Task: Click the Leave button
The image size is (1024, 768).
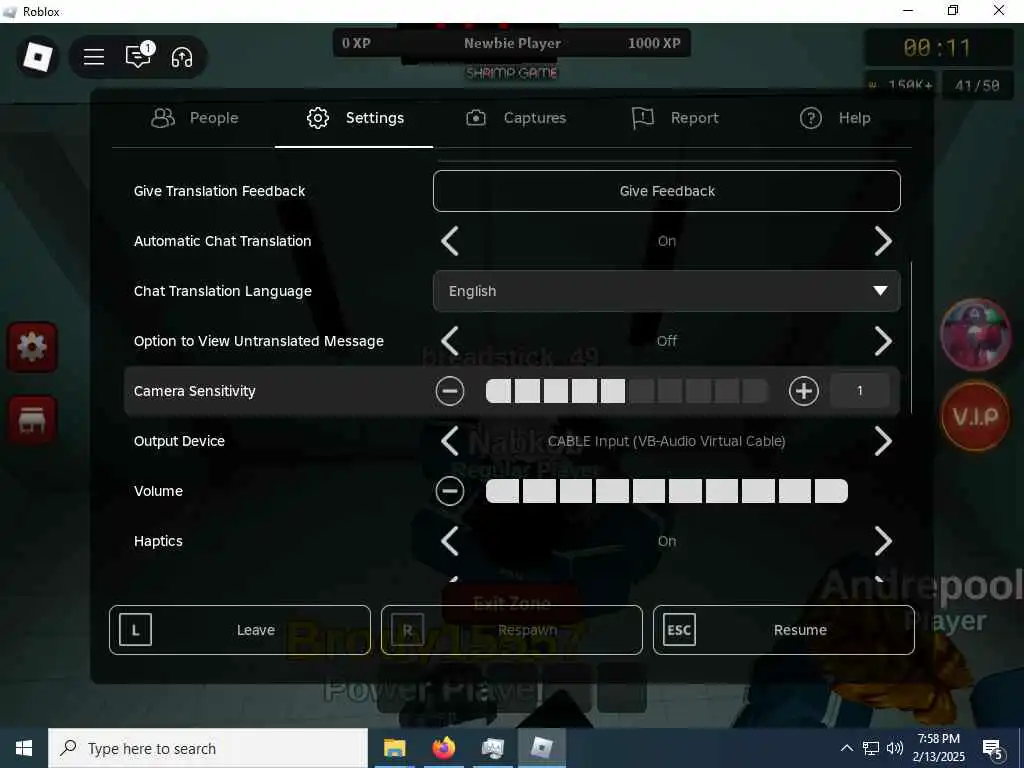Action: [x=240, y=630]
